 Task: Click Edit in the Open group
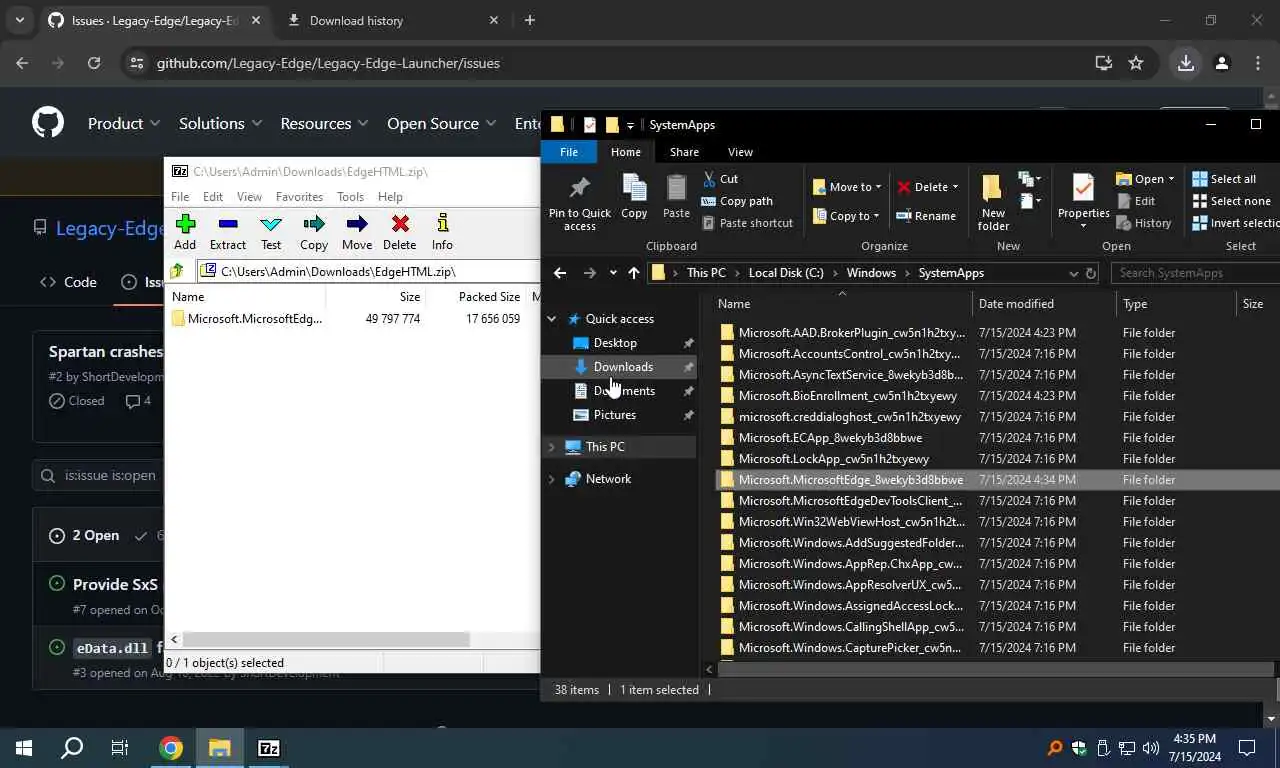click(1136, 201)
